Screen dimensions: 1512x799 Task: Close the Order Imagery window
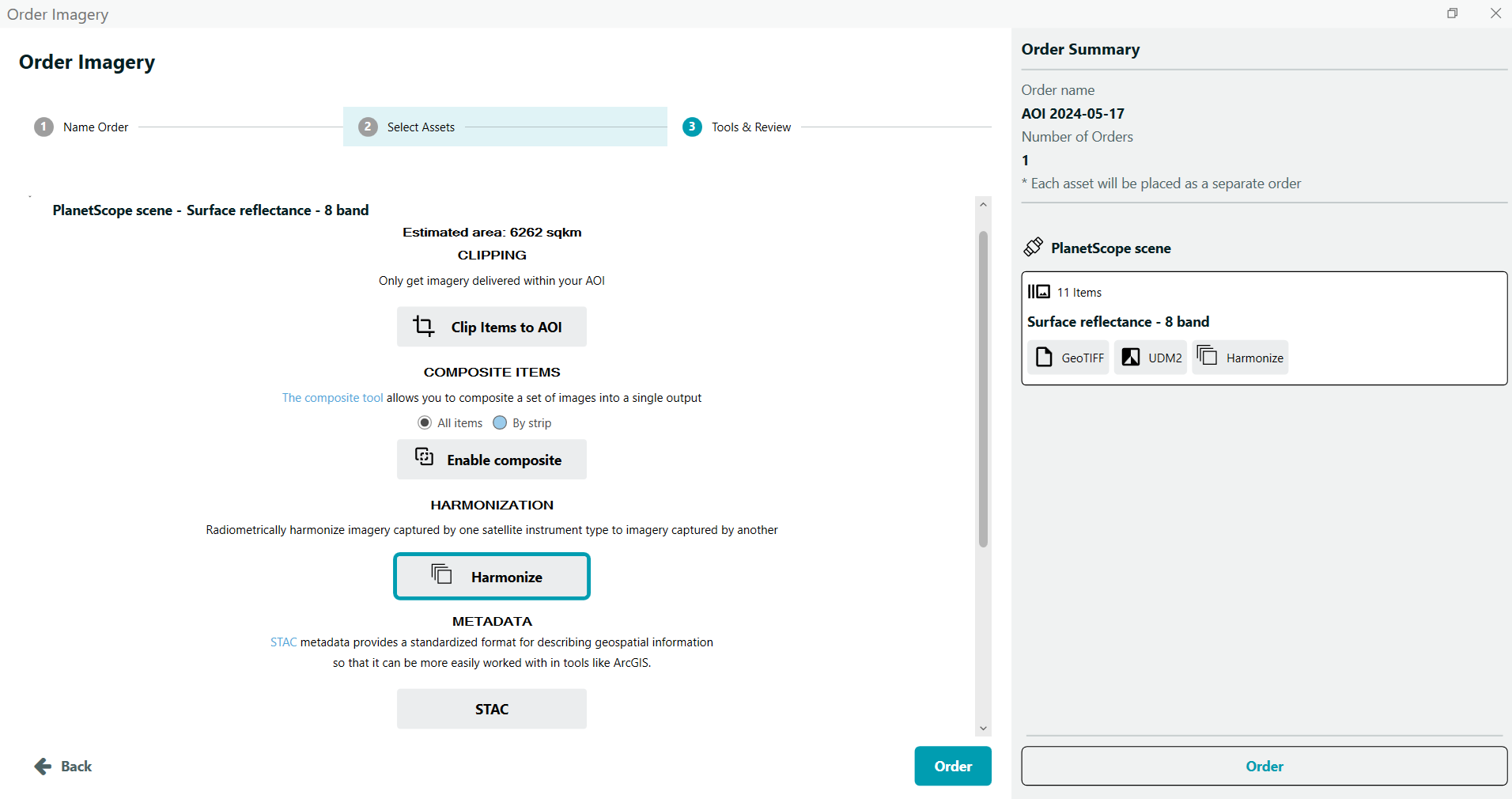point(1496,13)
